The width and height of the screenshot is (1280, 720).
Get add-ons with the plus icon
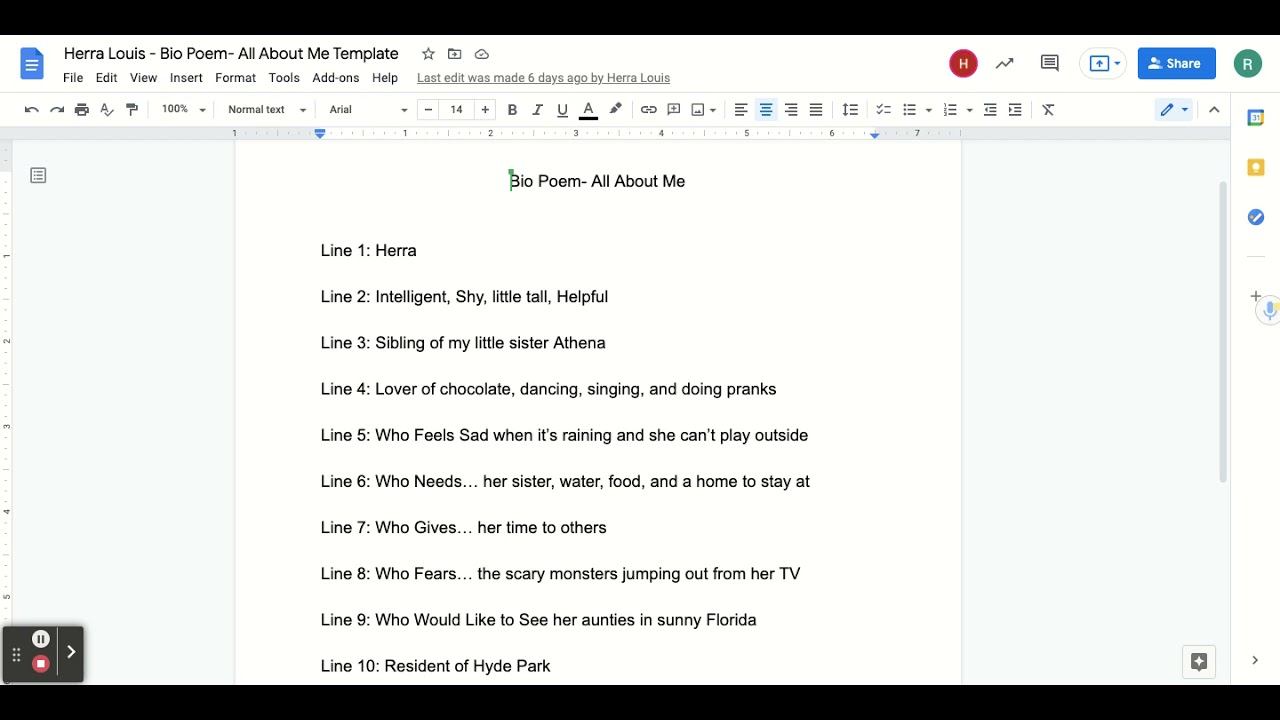click(1256, 296)
